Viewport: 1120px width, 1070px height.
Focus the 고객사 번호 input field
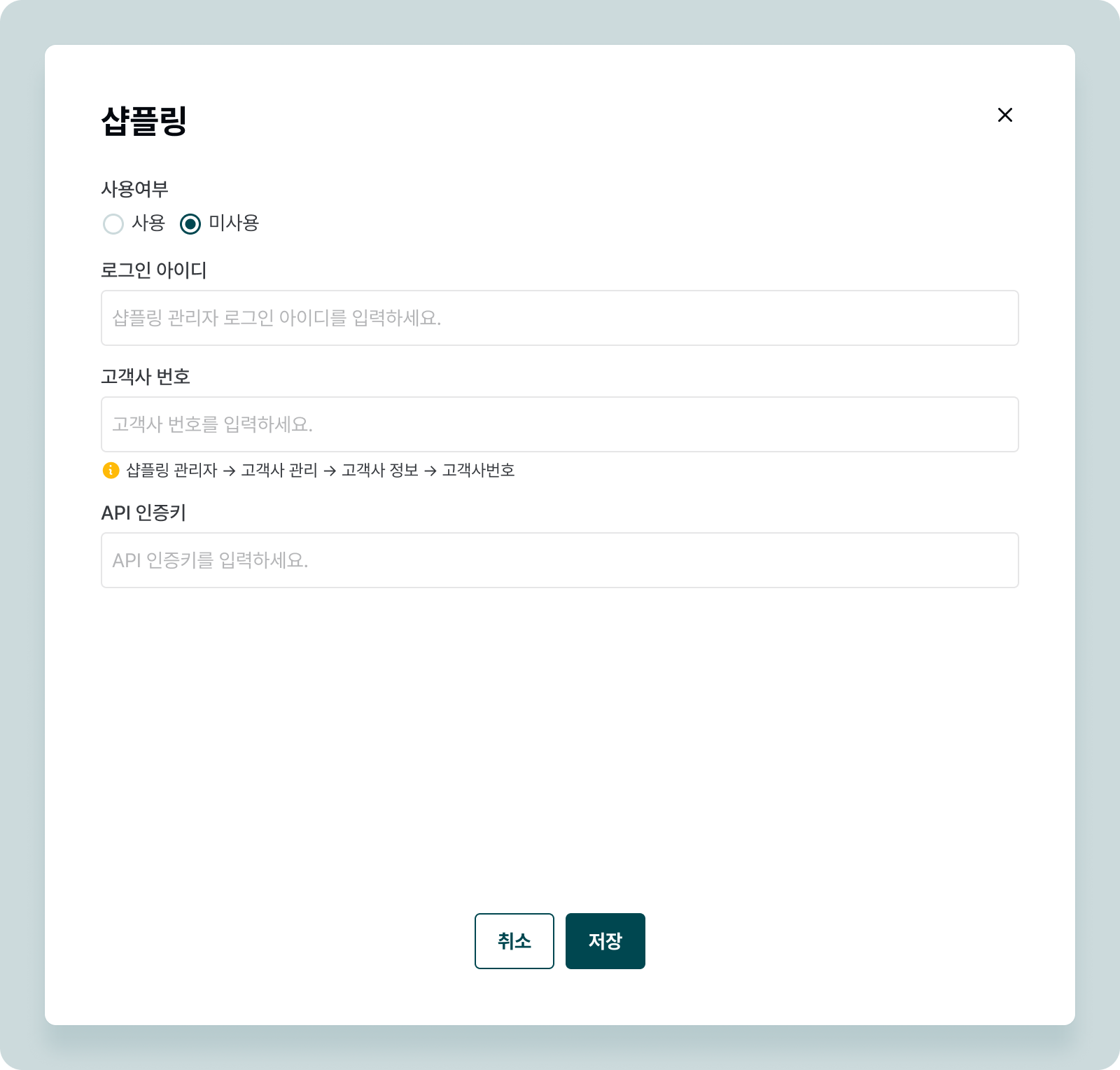click(x=559, y=424)
